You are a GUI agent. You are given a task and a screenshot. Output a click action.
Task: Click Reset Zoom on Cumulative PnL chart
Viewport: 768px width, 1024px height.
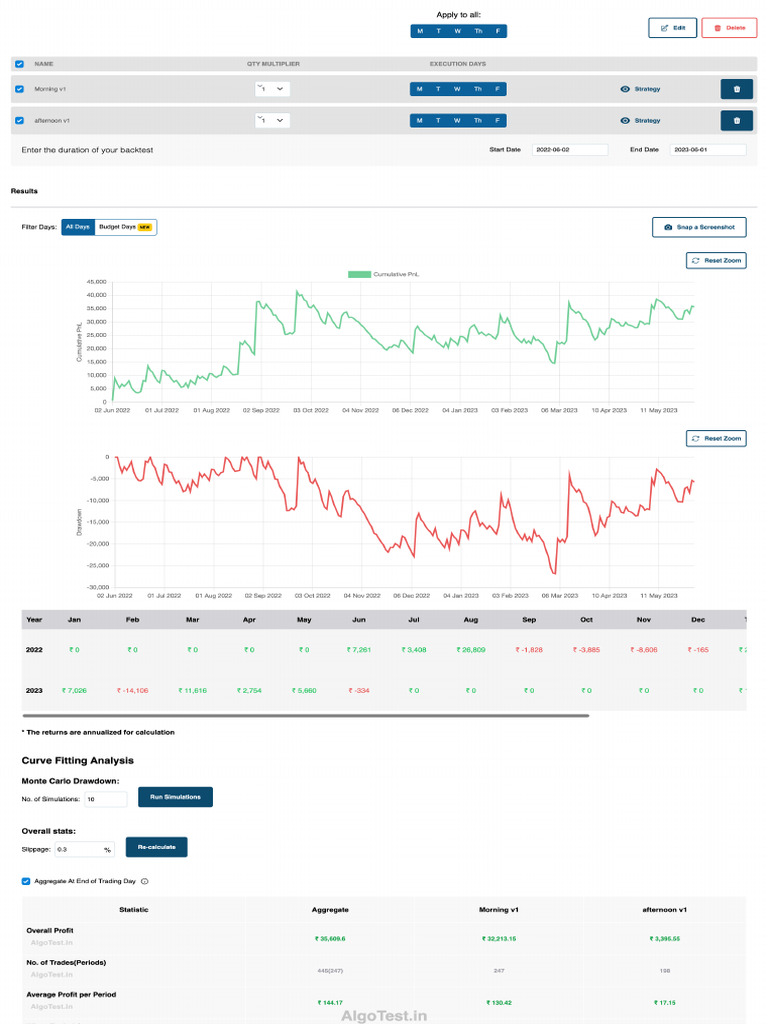715,260
